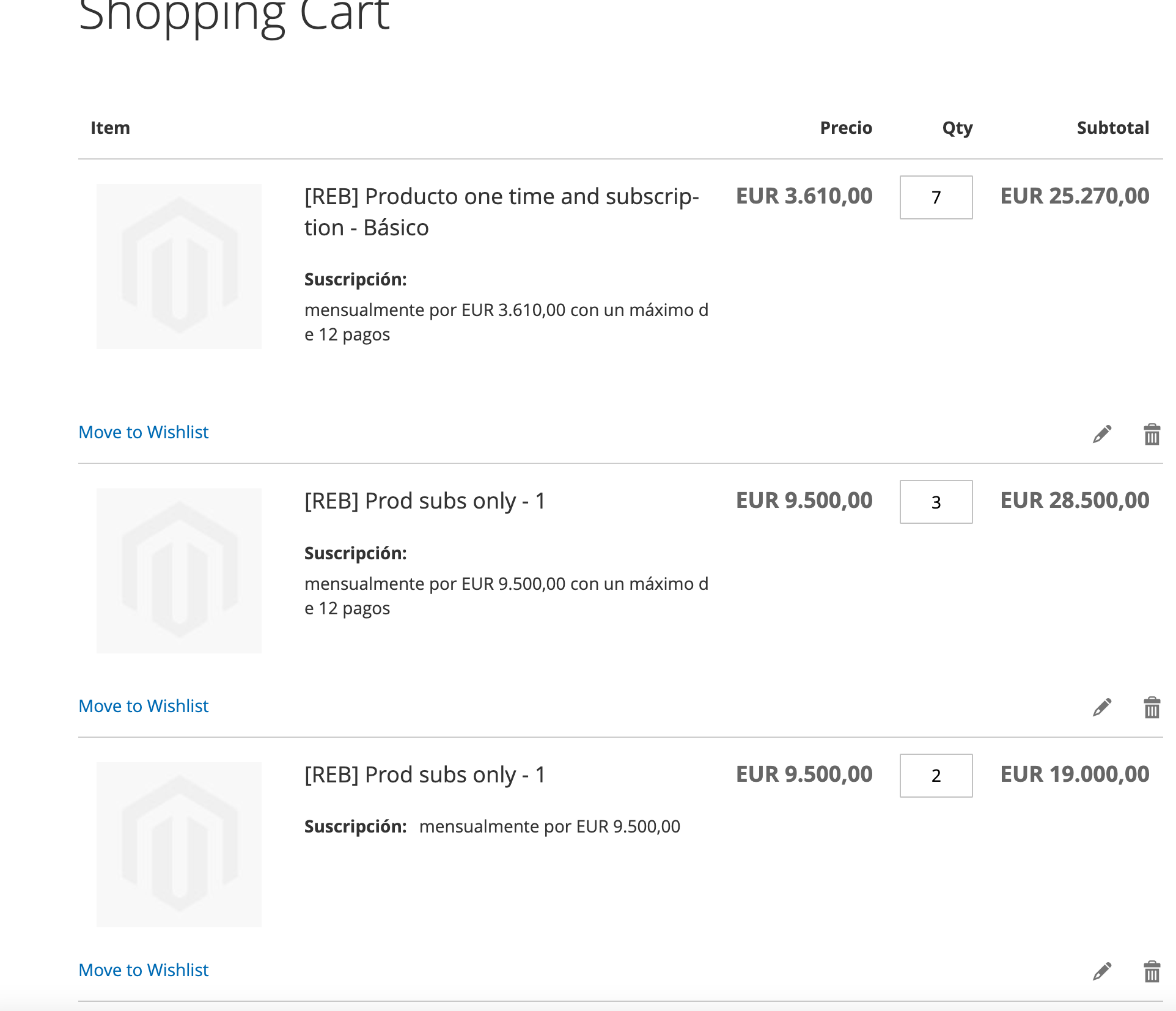Click the second product placeholder image
This screenshot has height=1011, width=1176.
tap(179, 571)
